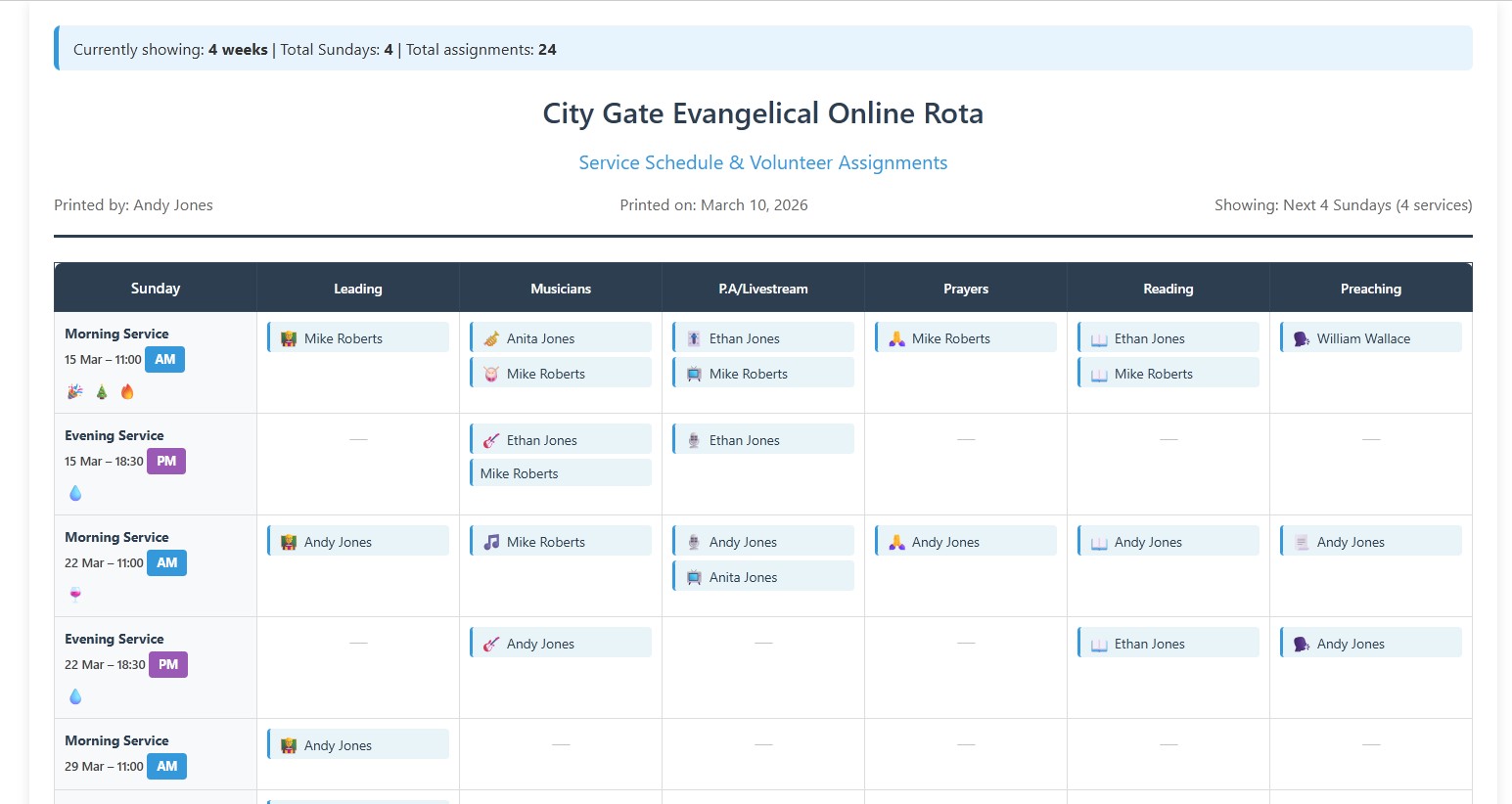Toggle the AM badge for 22 Mar service
The image size is (1512, 804).
pyautogui.click(x=164, y=562)
